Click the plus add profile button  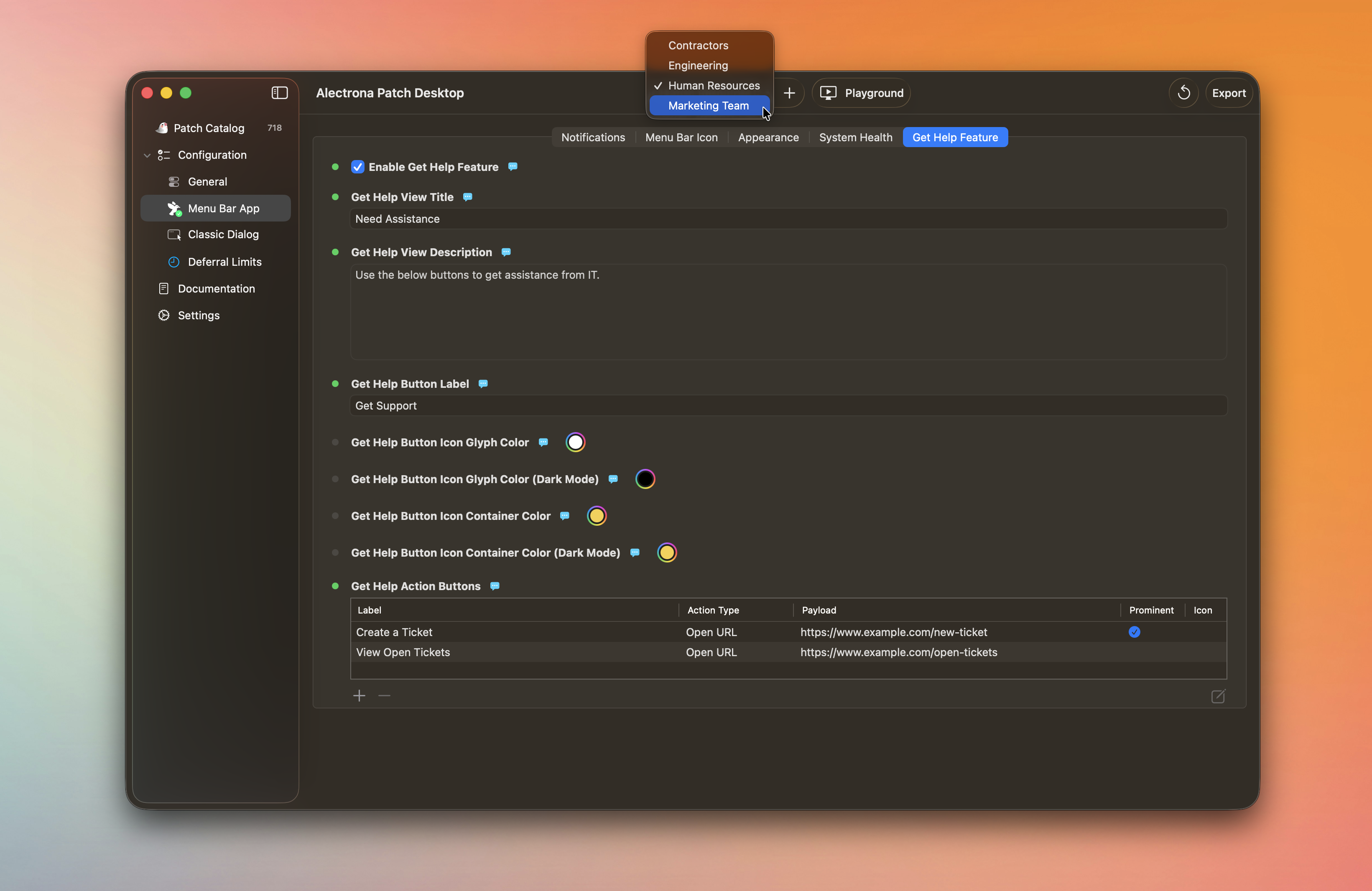tap(789, 93)
